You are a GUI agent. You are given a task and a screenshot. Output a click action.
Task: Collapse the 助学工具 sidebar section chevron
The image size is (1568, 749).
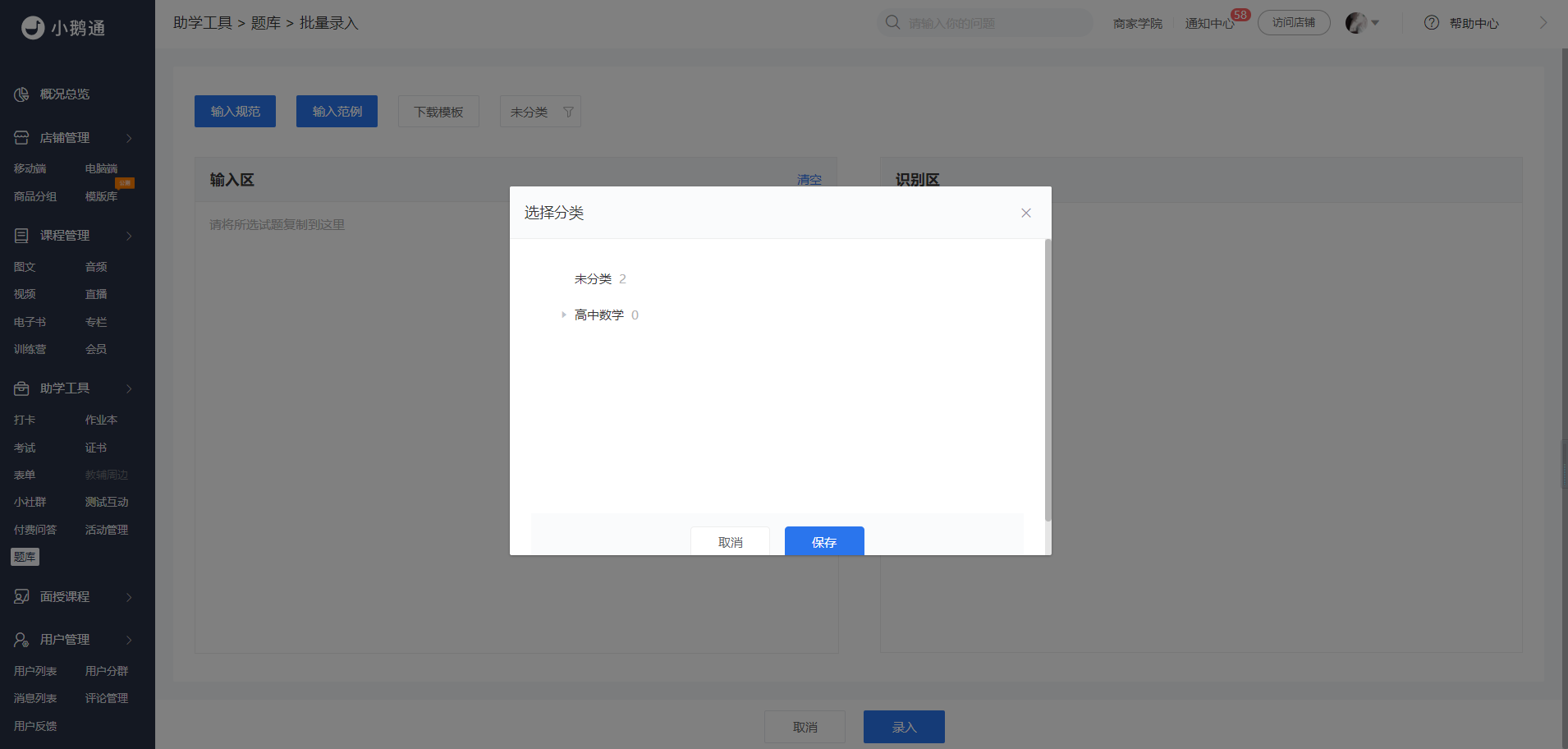click(129, 388)
